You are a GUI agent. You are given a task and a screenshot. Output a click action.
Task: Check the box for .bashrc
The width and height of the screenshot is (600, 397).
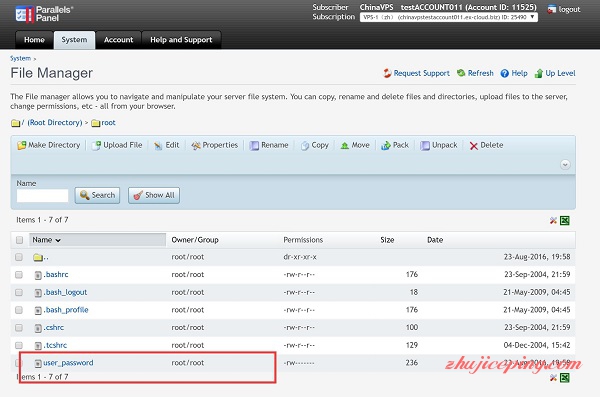[19, 274]
